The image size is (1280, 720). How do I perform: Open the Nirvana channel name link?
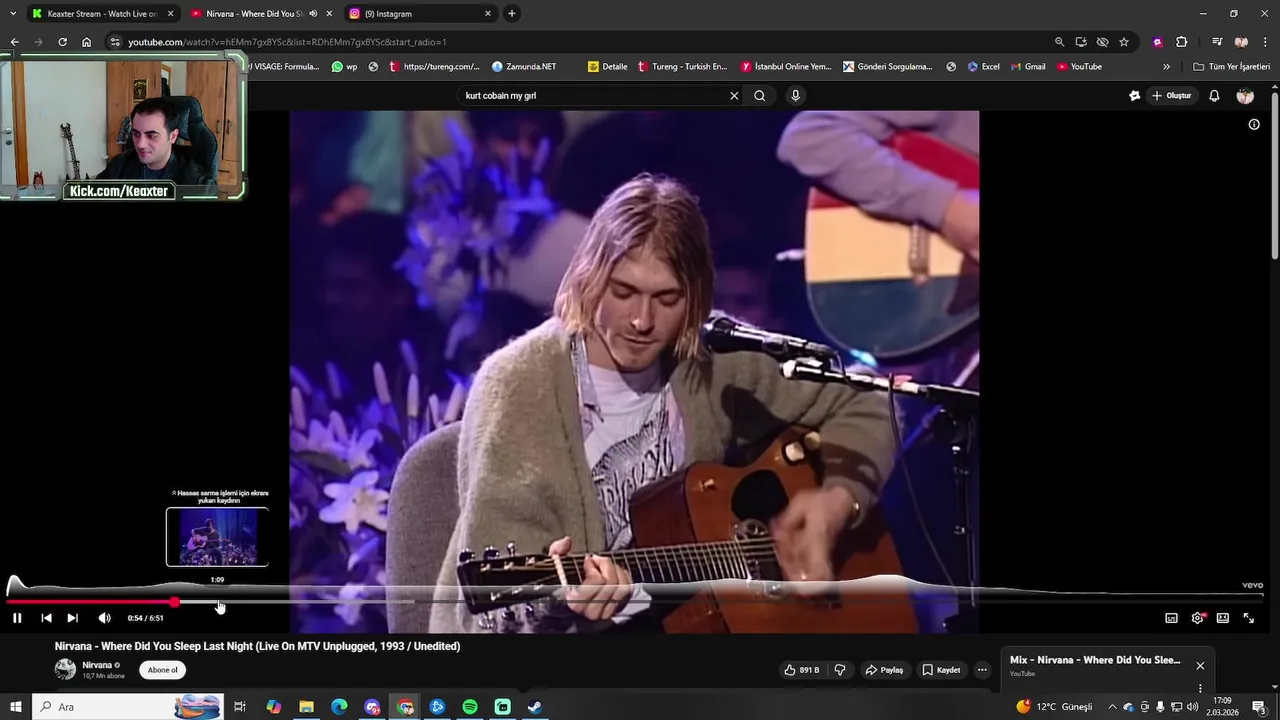97,665
